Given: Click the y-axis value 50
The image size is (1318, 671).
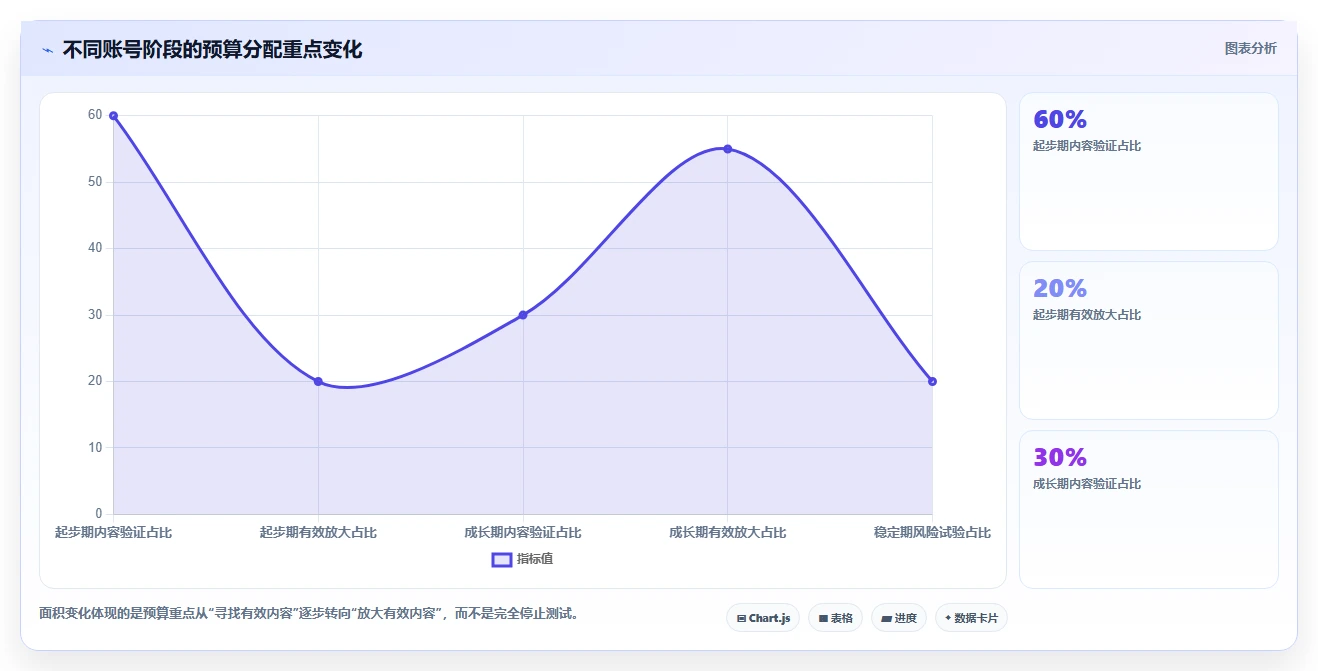Looking at the screenshot, I should tap(95, 182).
